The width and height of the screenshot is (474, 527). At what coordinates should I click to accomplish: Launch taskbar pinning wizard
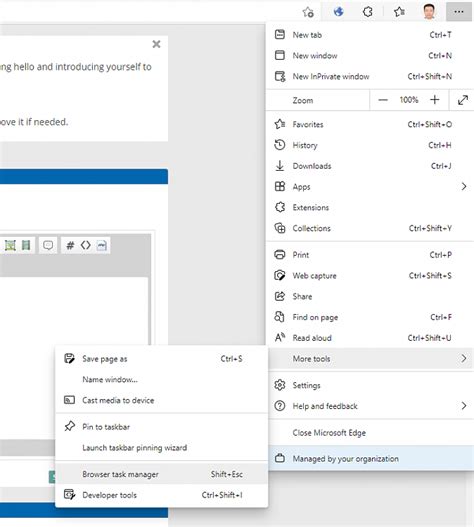161,448
